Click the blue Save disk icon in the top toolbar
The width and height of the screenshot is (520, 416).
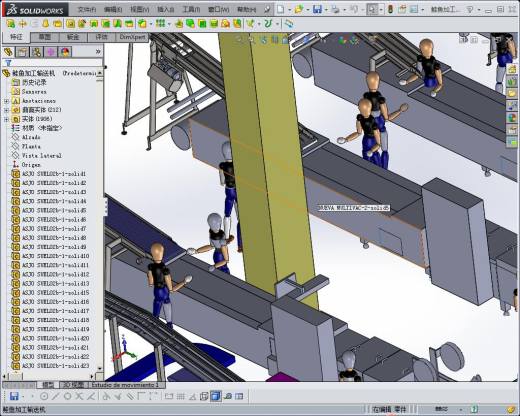click(317, 9)
